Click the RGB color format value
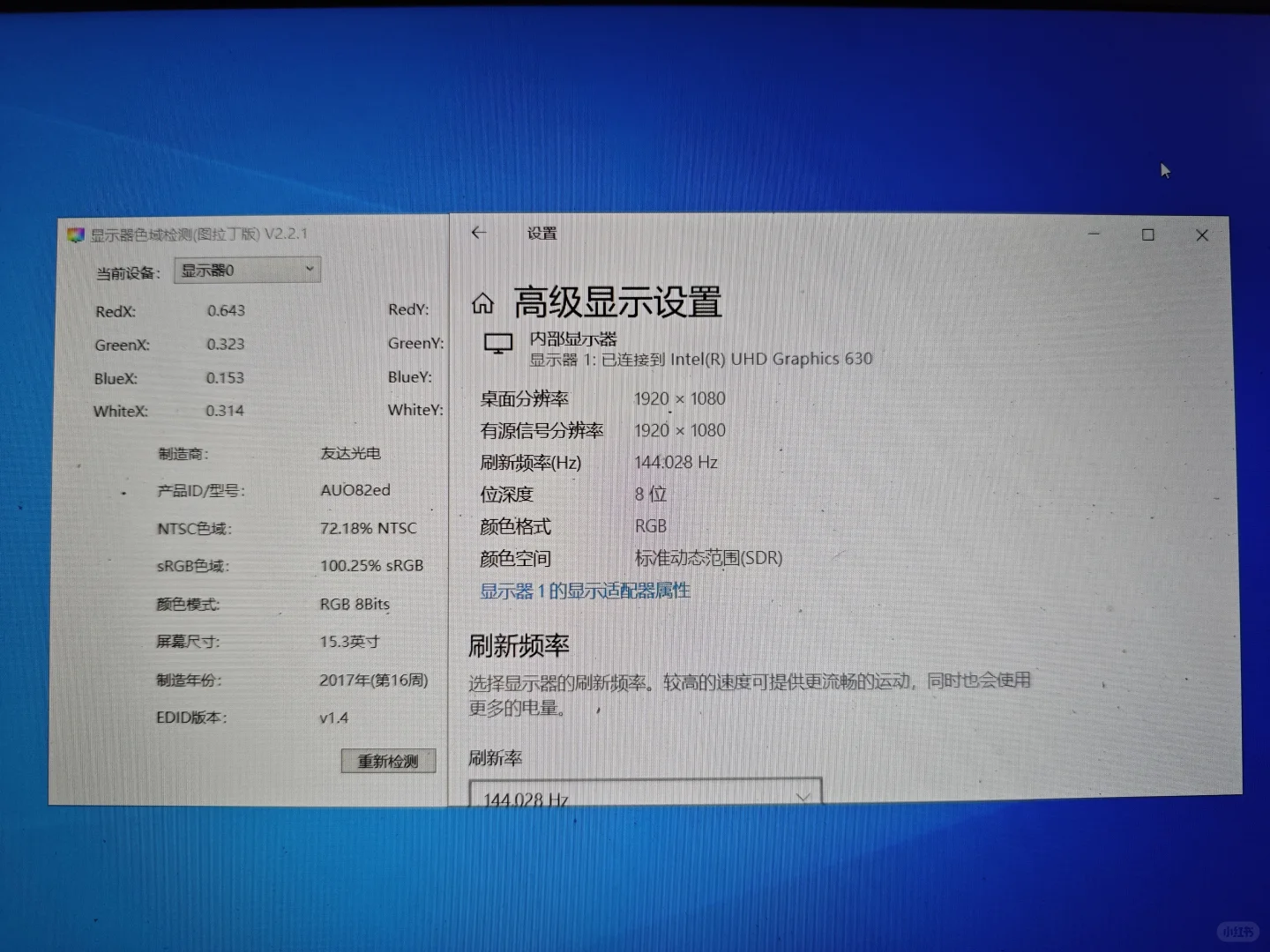The image size is (1270, 952). tap(651, 526)
